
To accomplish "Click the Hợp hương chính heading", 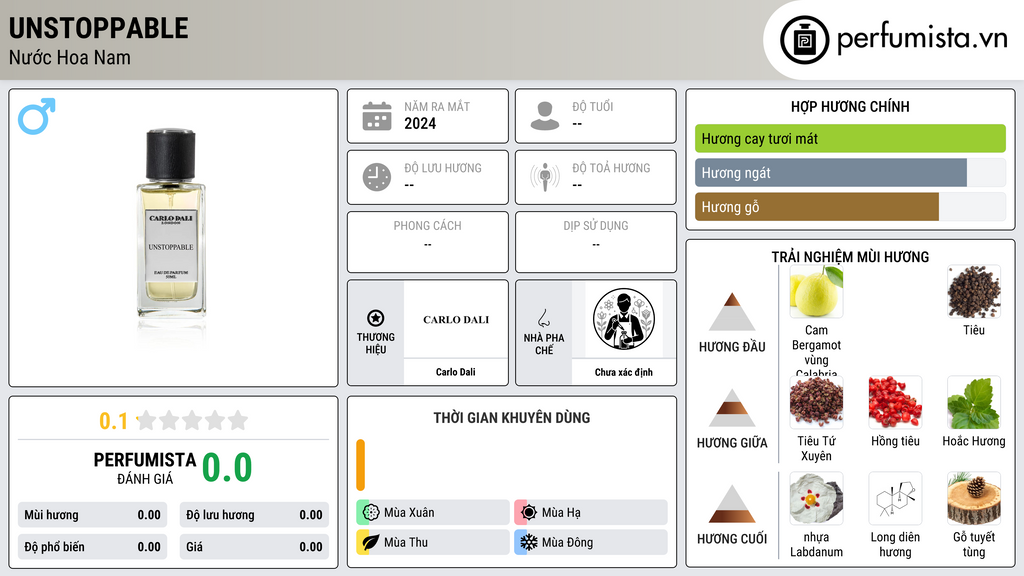I will [x=850, y=106].
